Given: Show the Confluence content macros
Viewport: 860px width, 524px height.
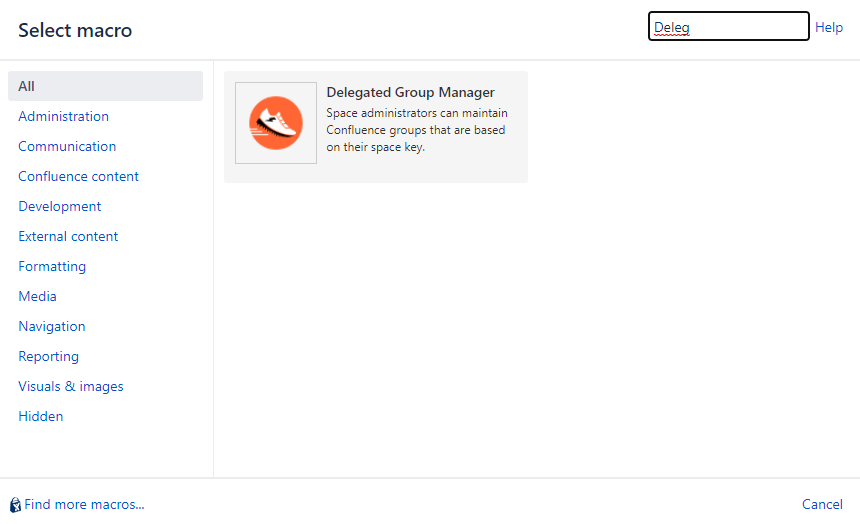Looking at the screenshot, I should 78,177.
